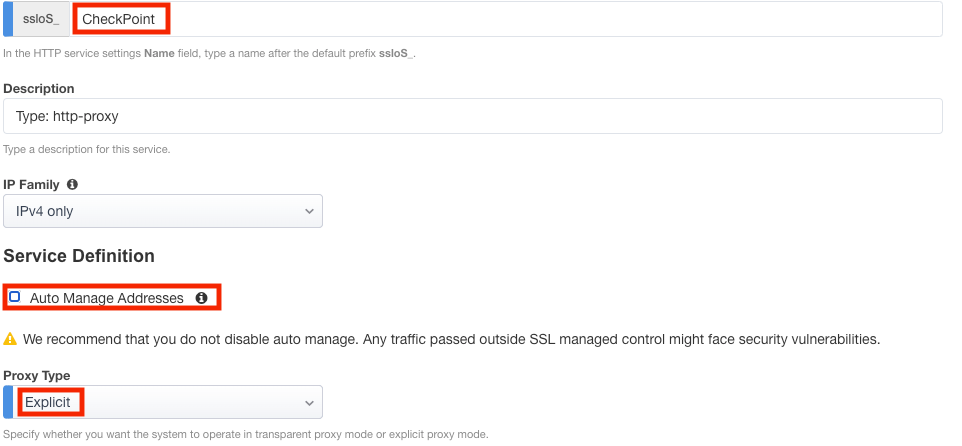Click the Service Definition heading
This screenshot has height=446, width=962.
coord(79,256)
